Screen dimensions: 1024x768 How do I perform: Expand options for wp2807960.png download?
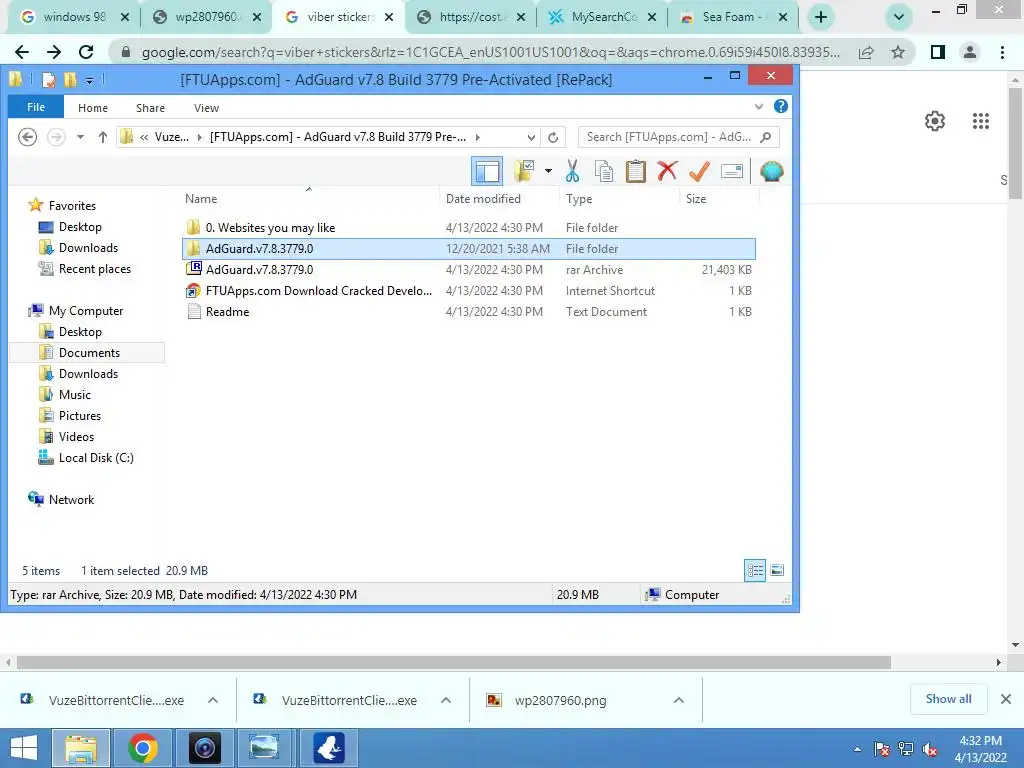click(679, 700)
